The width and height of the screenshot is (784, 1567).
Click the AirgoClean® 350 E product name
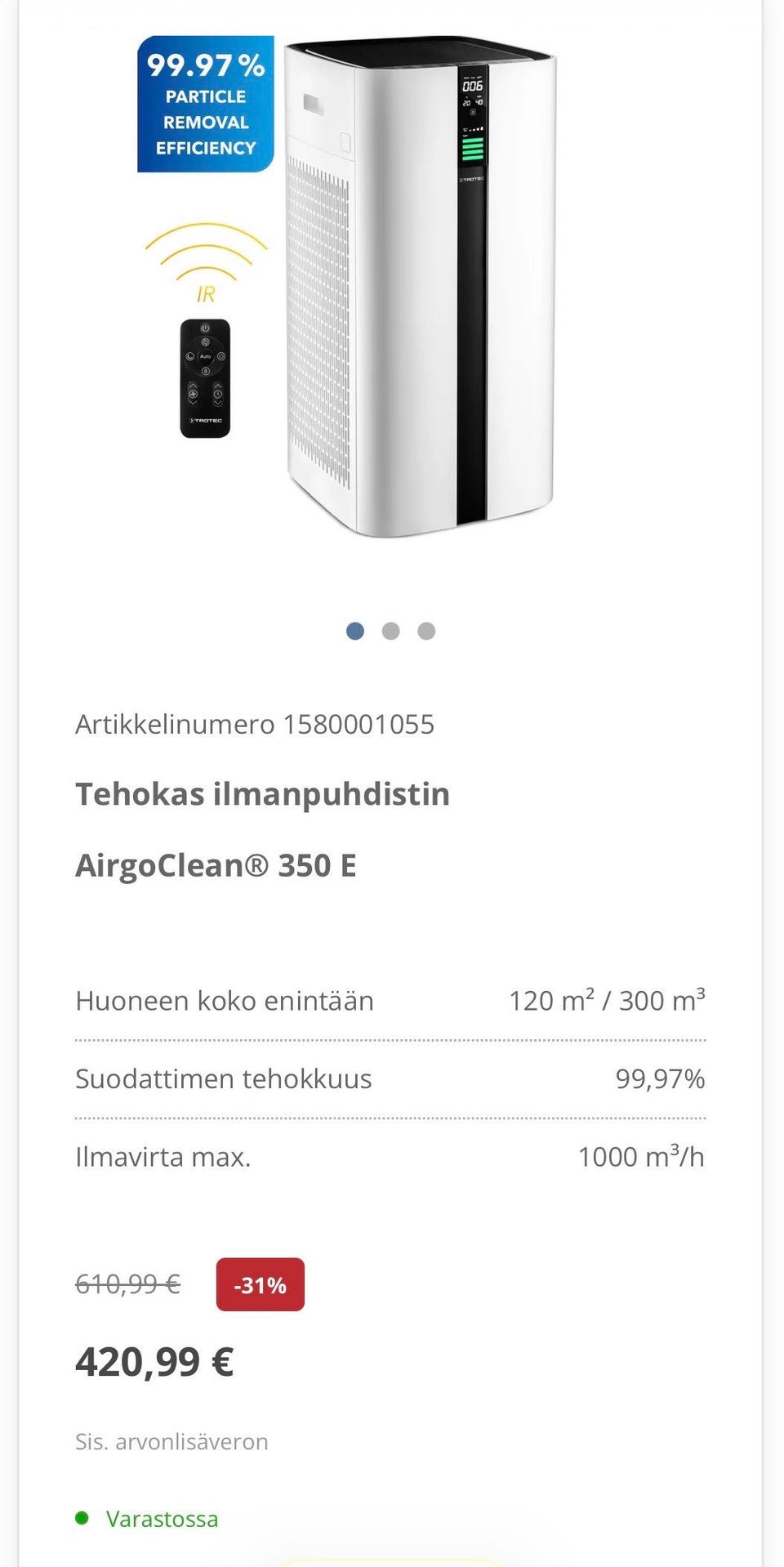tap(216, 865)
